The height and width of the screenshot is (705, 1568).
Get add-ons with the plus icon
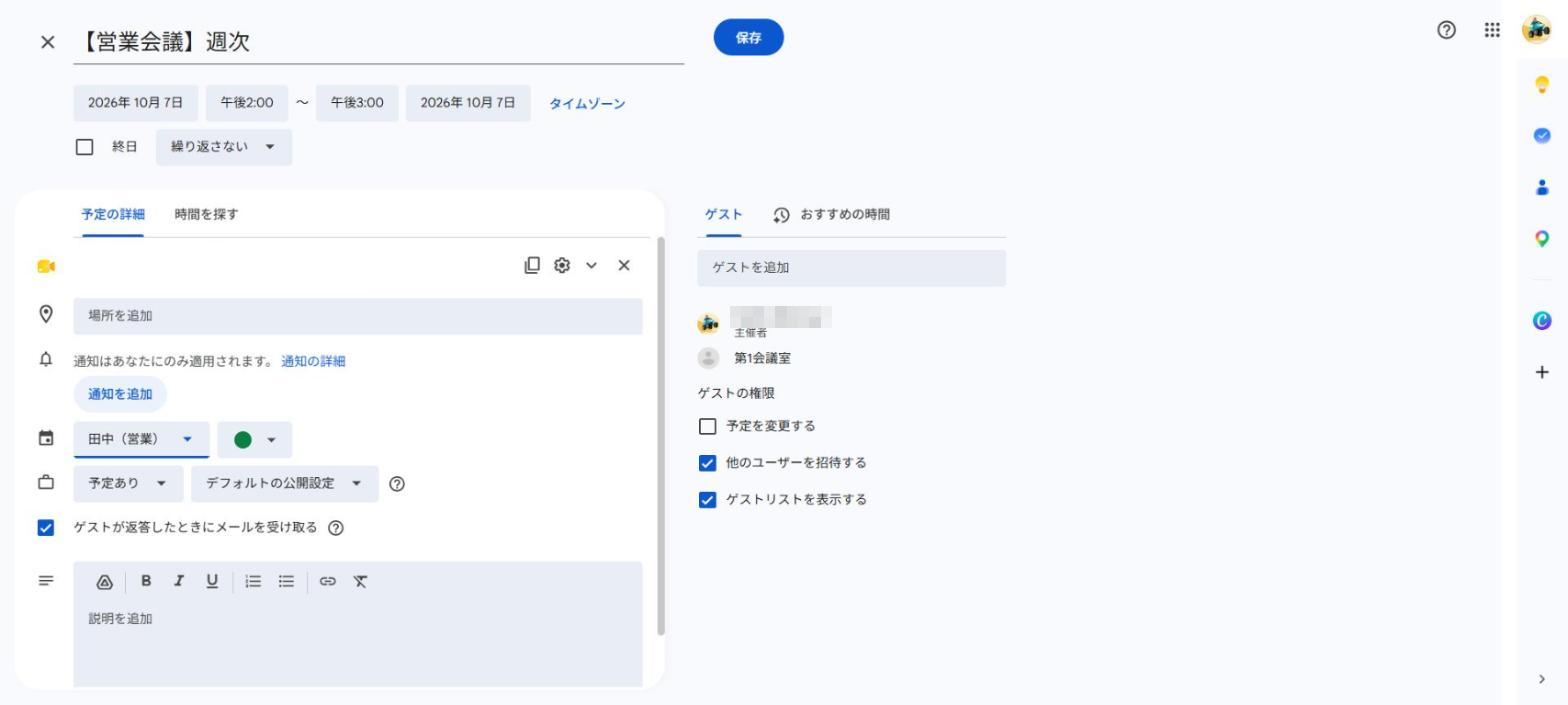tap(1542, 372)
